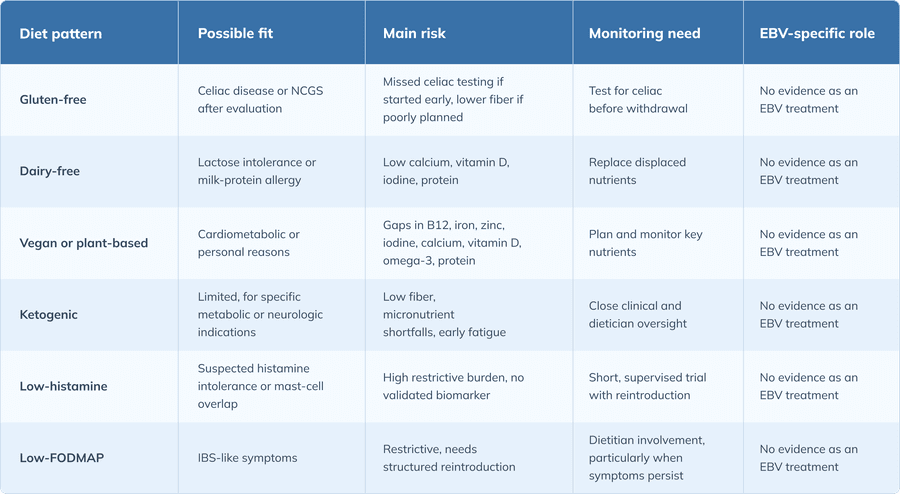
Task: Click the Monitoring need header
Action: (x=645, y=33)
